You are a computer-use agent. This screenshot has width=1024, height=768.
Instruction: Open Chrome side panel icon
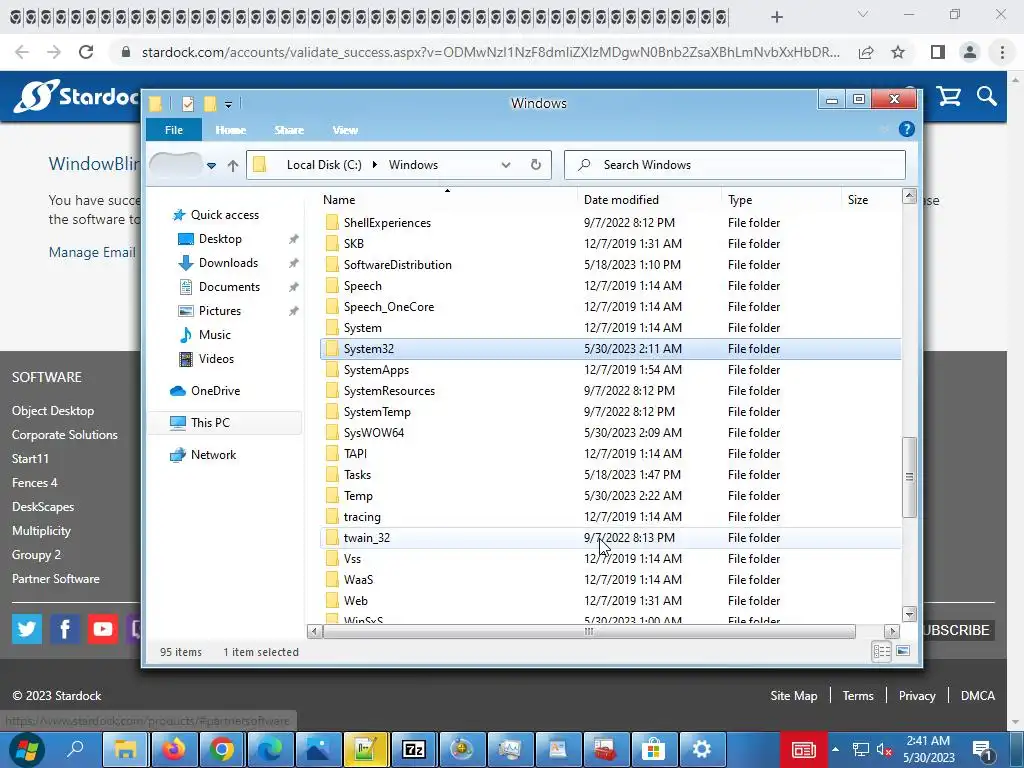click(937, 52)
